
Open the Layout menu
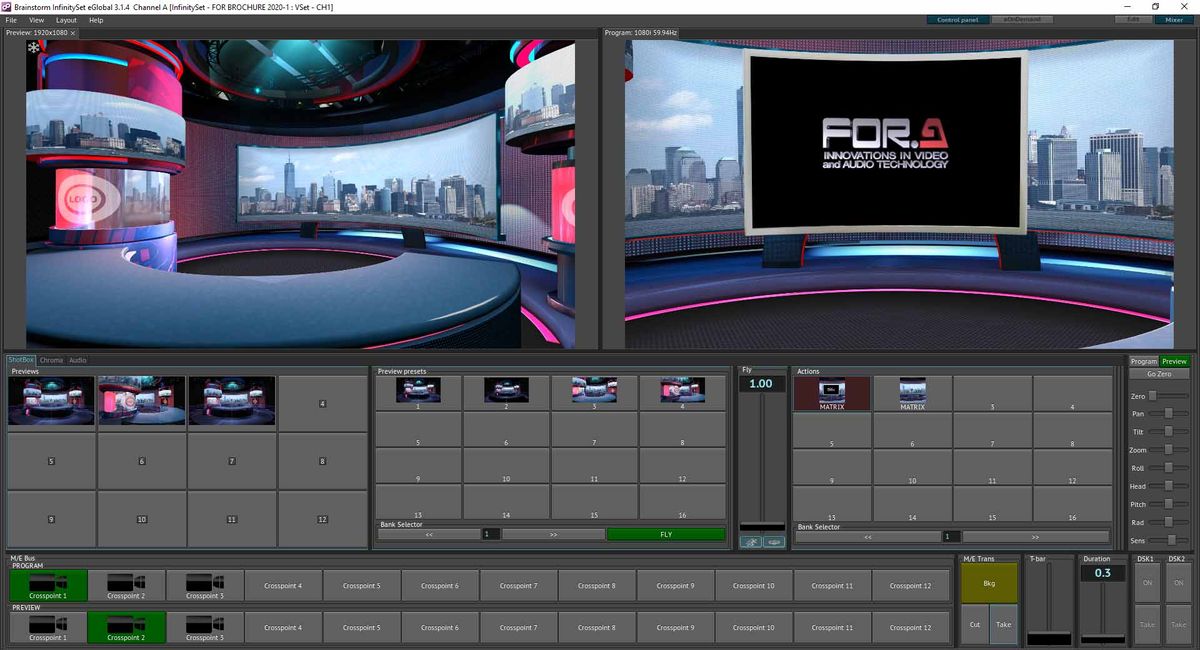coord(66,19)
